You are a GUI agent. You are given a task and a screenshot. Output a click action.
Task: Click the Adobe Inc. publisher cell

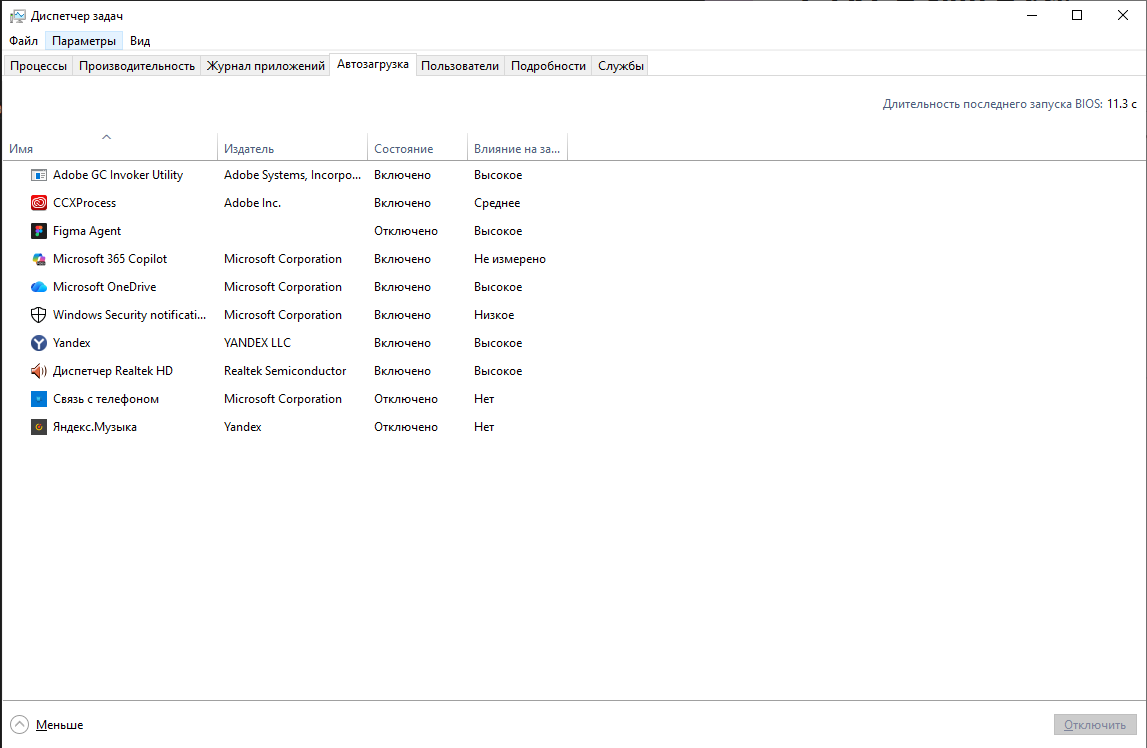(252, 203)
